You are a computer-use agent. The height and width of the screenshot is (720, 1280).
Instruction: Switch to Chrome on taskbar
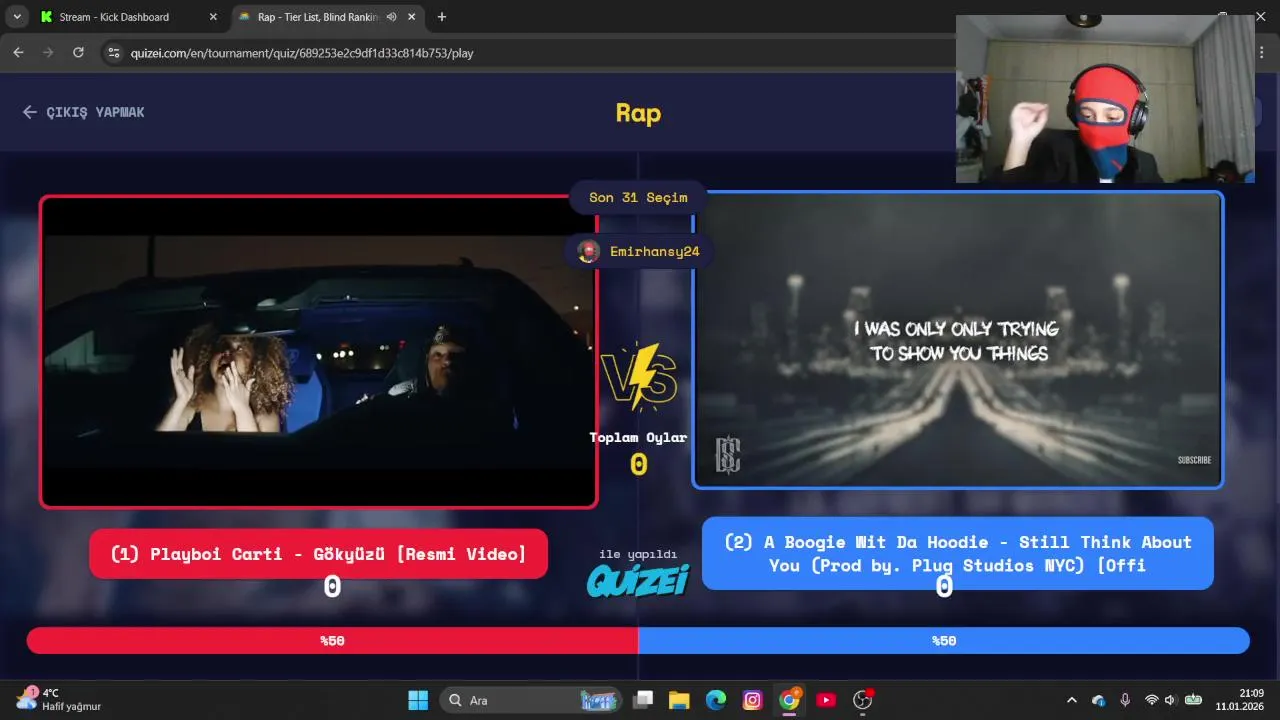pyautogui.click(x=790, y=700)
